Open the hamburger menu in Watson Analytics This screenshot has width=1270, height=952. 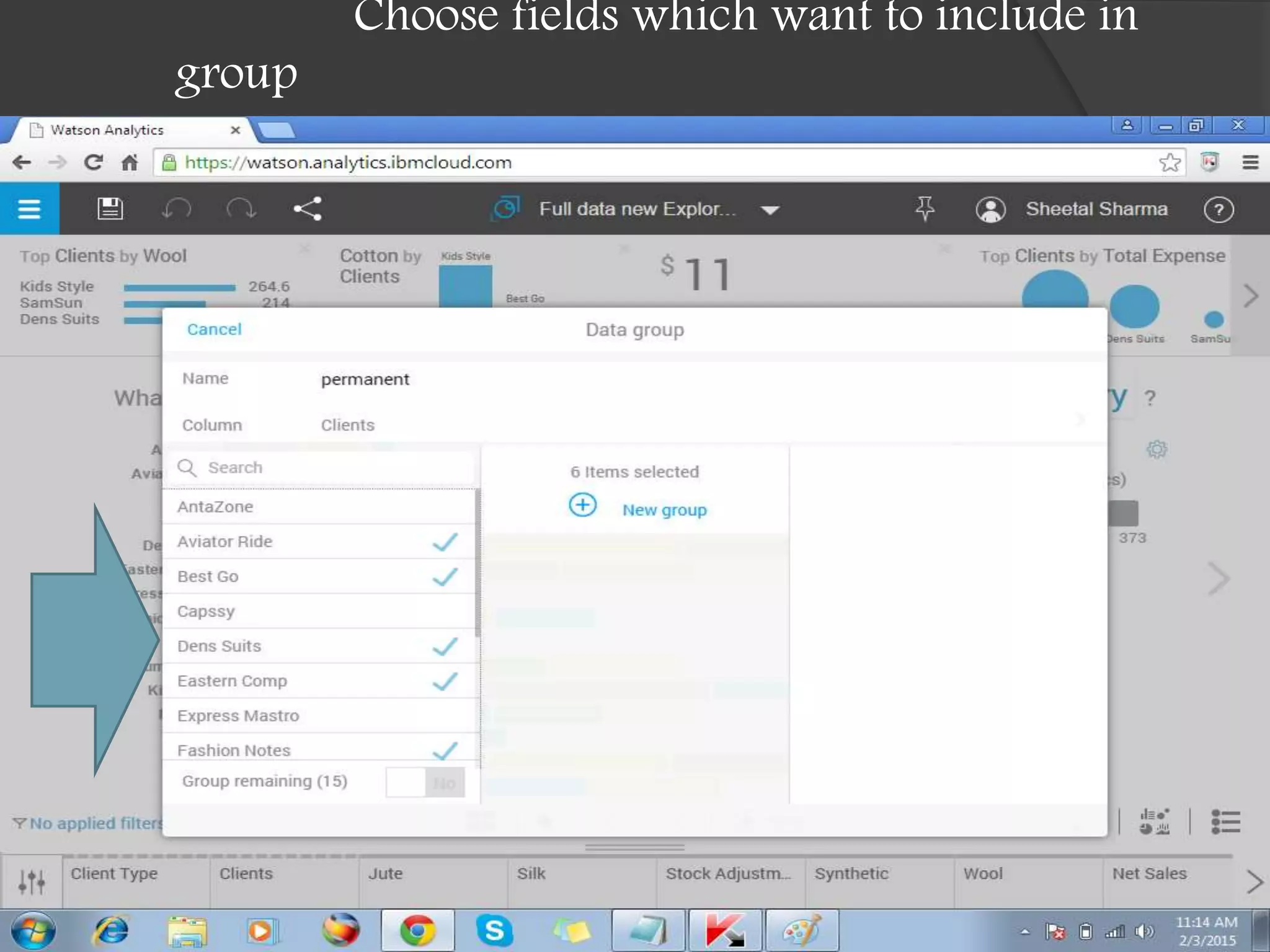coord(29,209)
